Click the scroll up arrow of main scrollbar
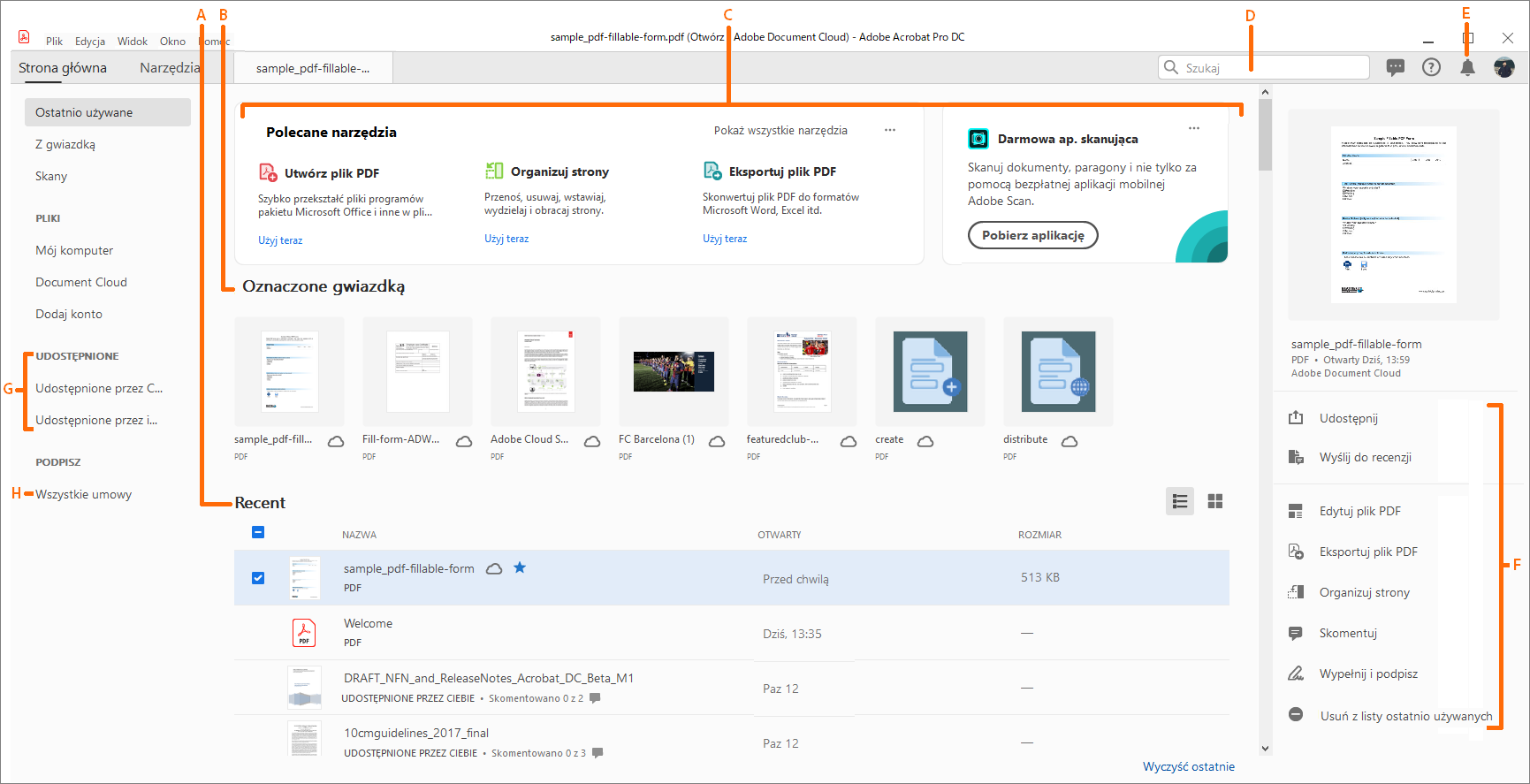 (x=1266, y=91)
